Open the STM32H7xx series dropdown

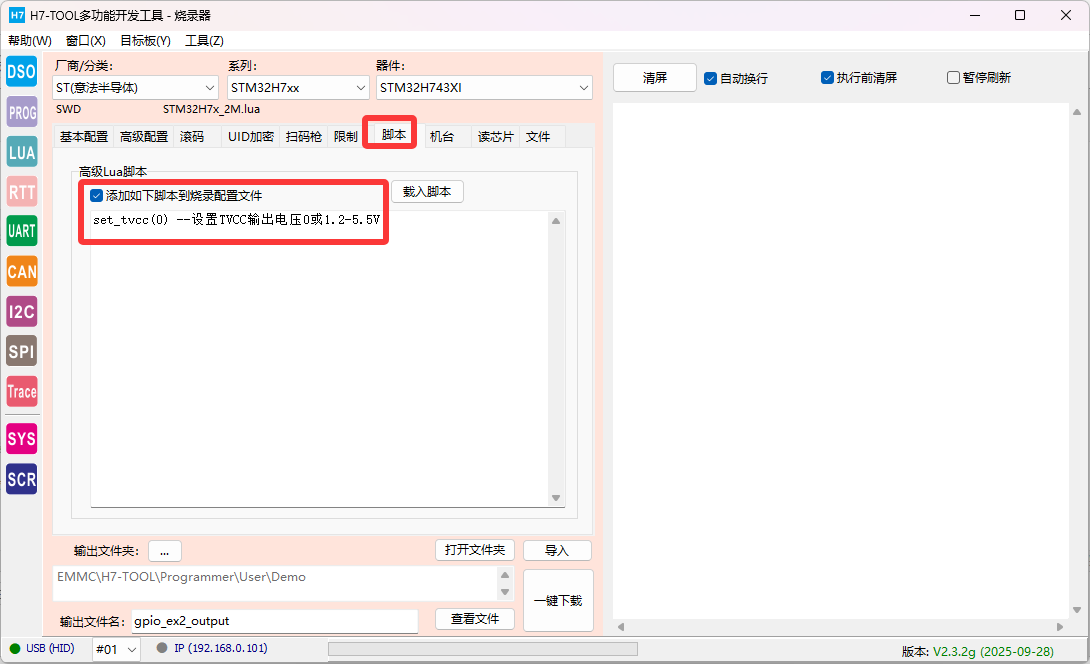coord(298,88)
